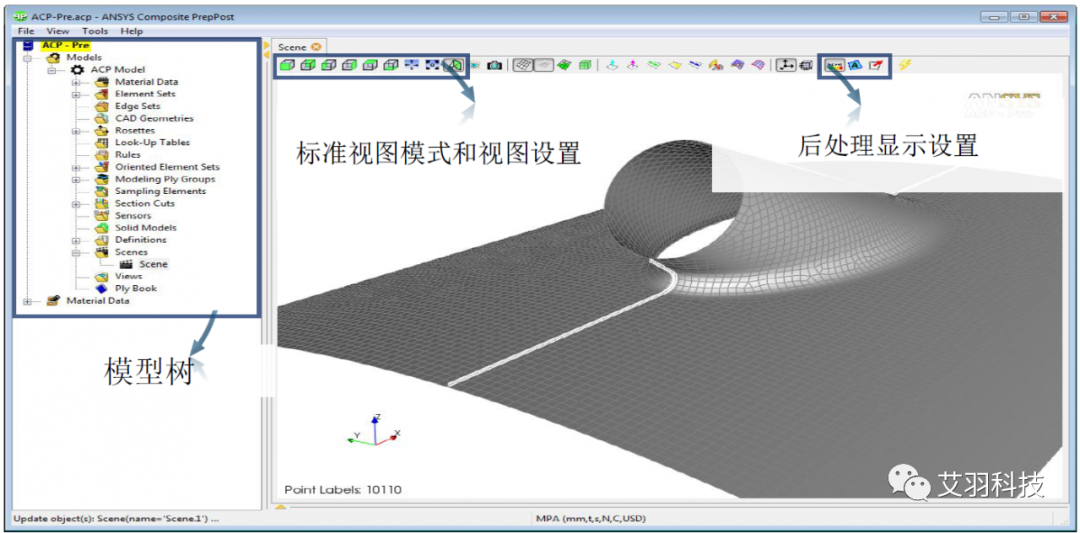Click the color legend settings icon
1080x533 pixels.
(835, 65)
